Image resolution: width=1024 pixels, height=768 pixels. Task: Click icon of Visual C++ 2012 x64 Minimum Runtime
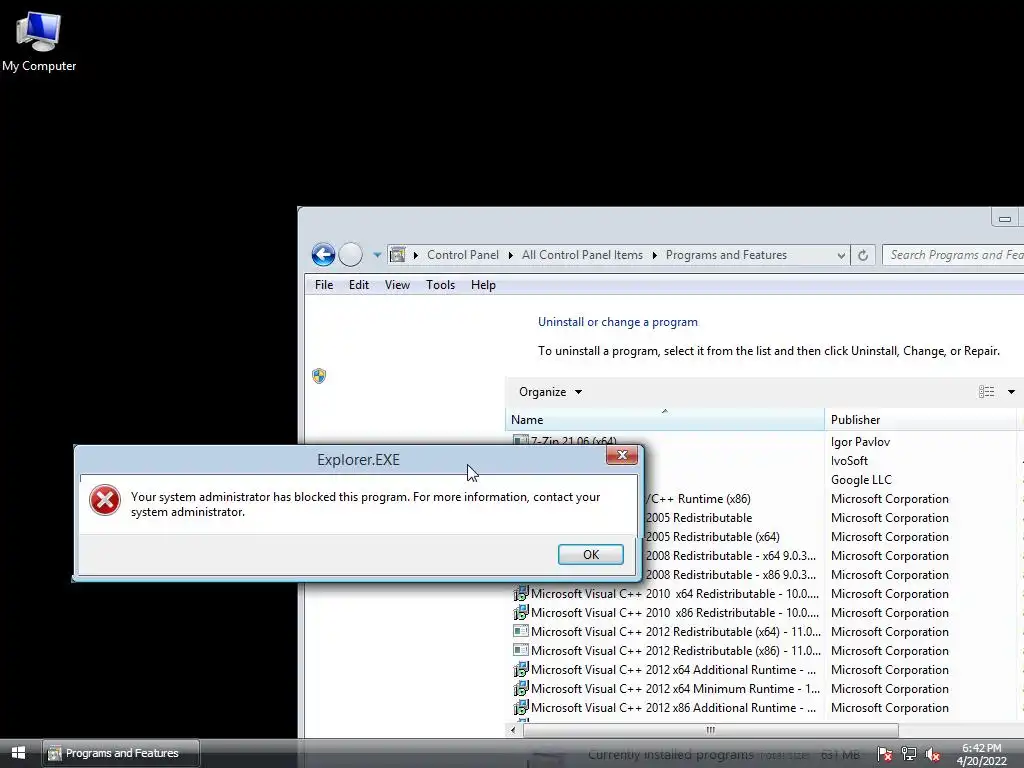pos(520,688)
